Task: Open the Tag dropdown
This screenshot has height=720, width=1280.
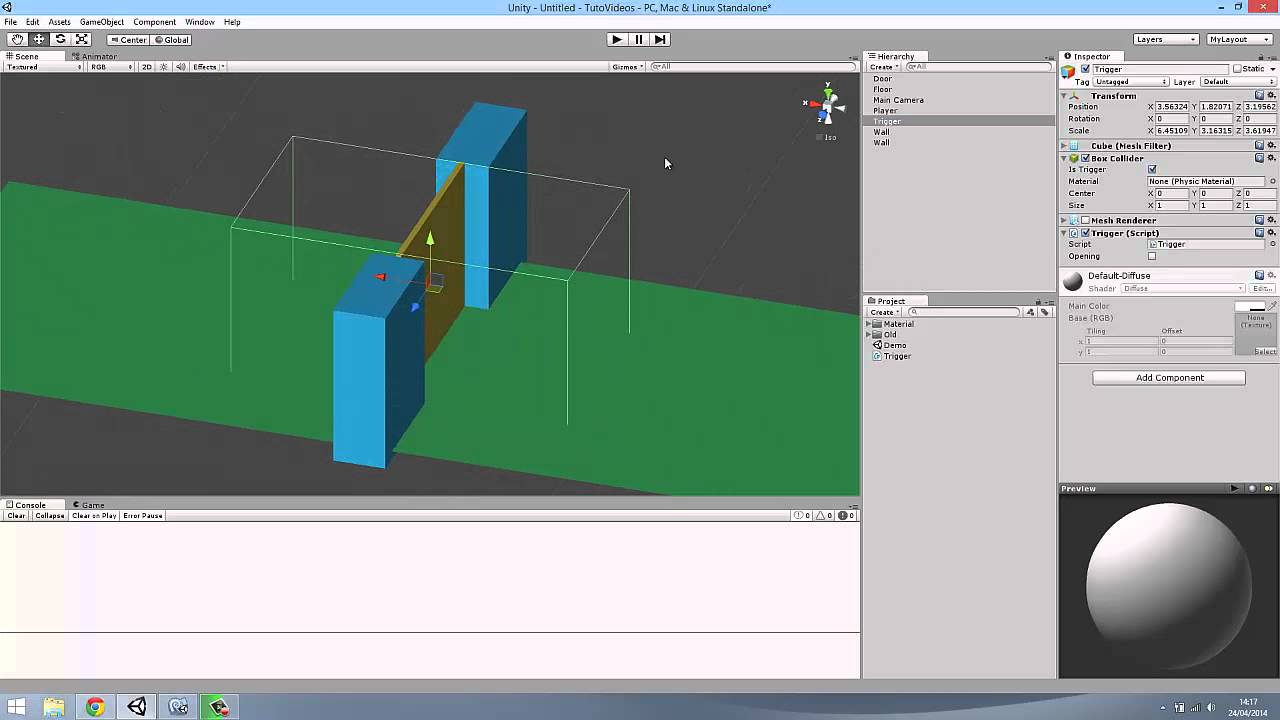Action: tap(1131, 82)
